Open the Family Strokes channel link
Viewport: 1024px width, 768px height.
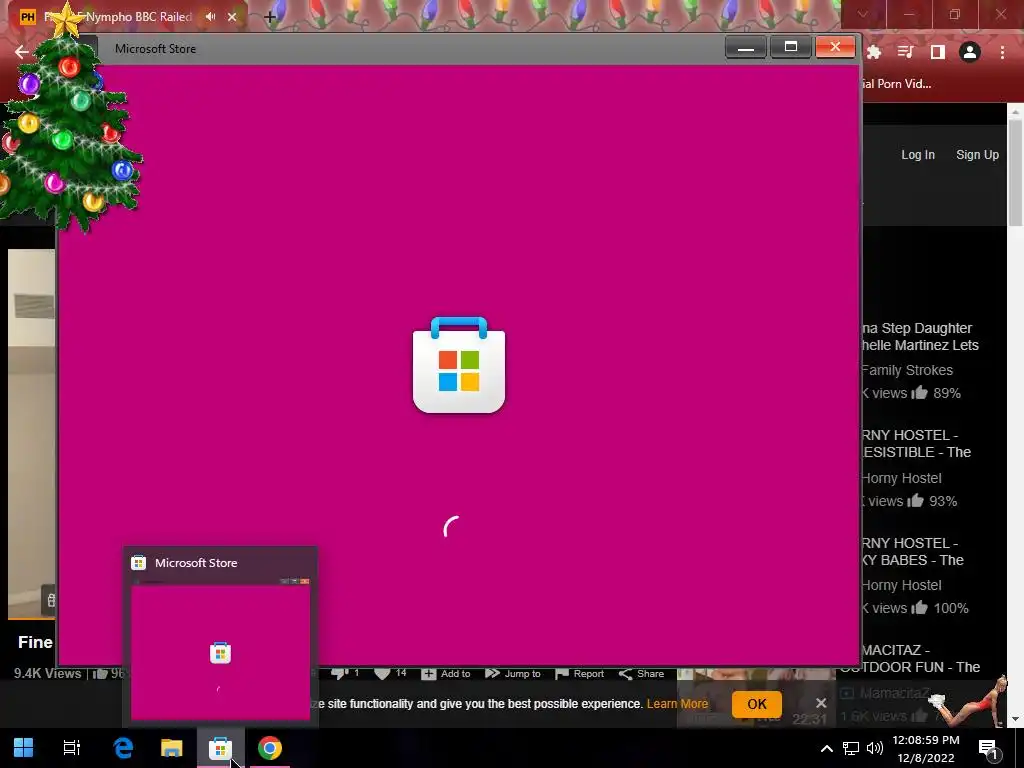tap(906, 370)
